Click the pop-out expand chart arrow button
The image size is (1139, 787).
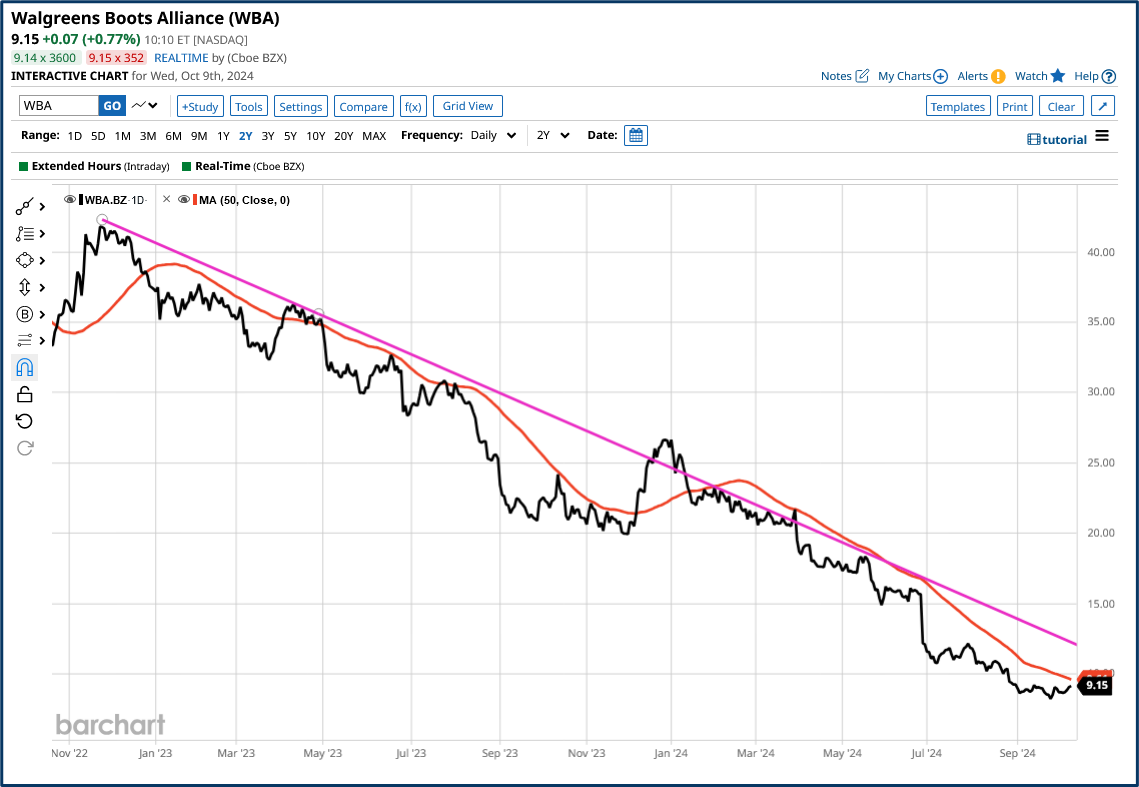click(x=1102, y=106)
